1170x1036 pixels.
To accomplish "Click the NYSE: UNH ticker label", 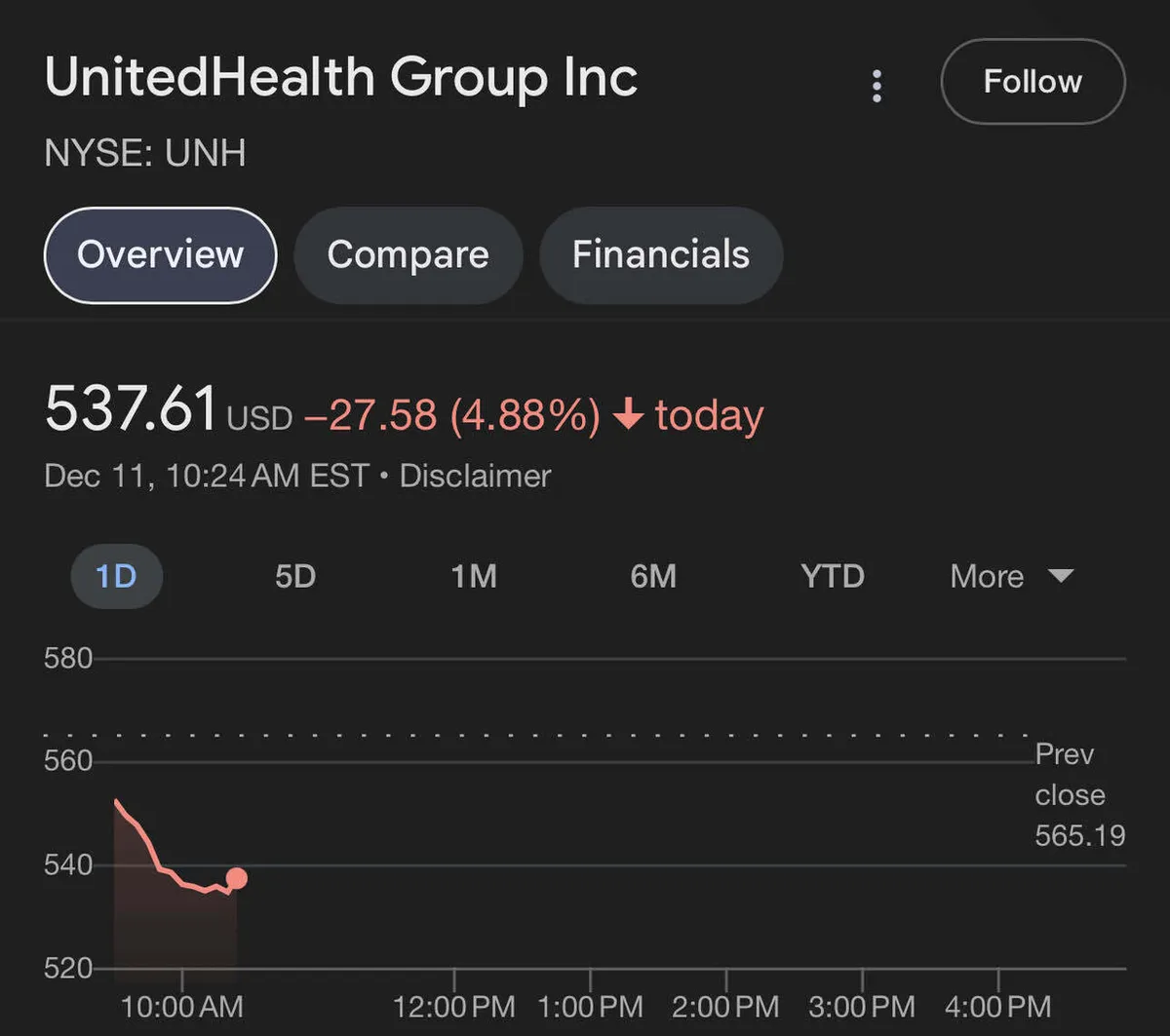I will [x=144, y=153].
